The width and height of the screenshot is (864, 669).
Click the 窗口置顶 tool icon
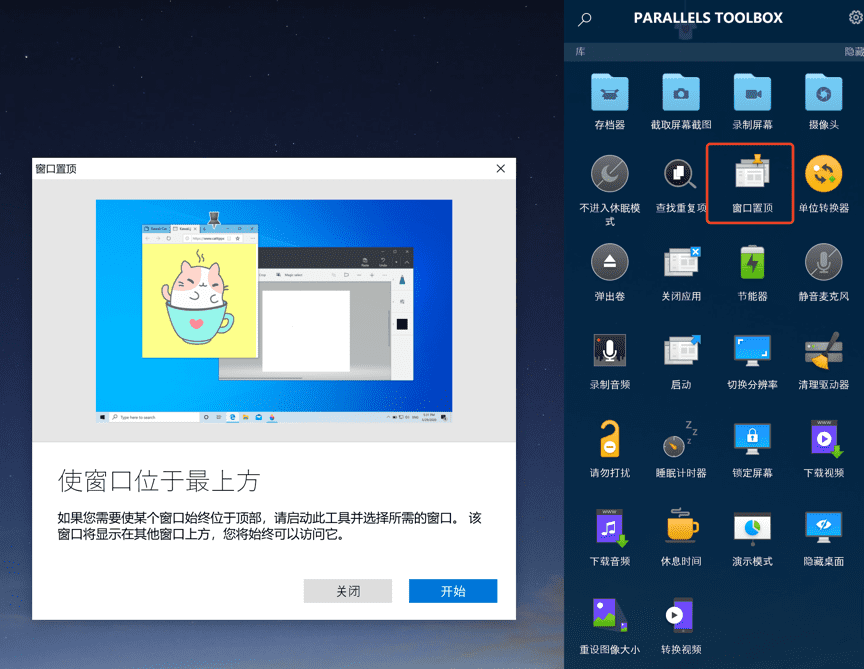click(x=751, y=176)
